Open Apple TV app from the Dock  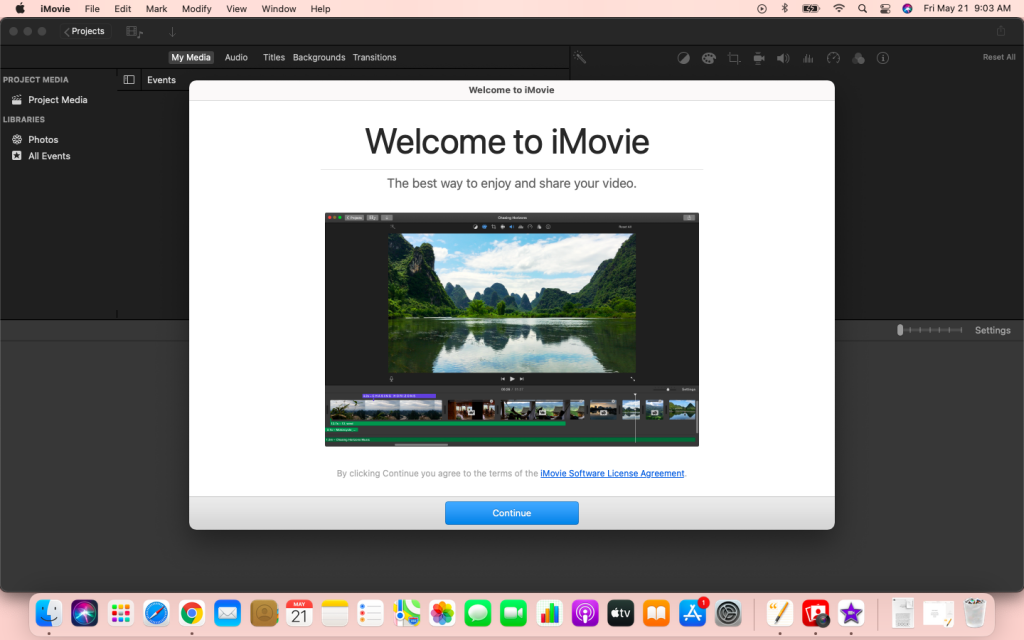(620, 613)
